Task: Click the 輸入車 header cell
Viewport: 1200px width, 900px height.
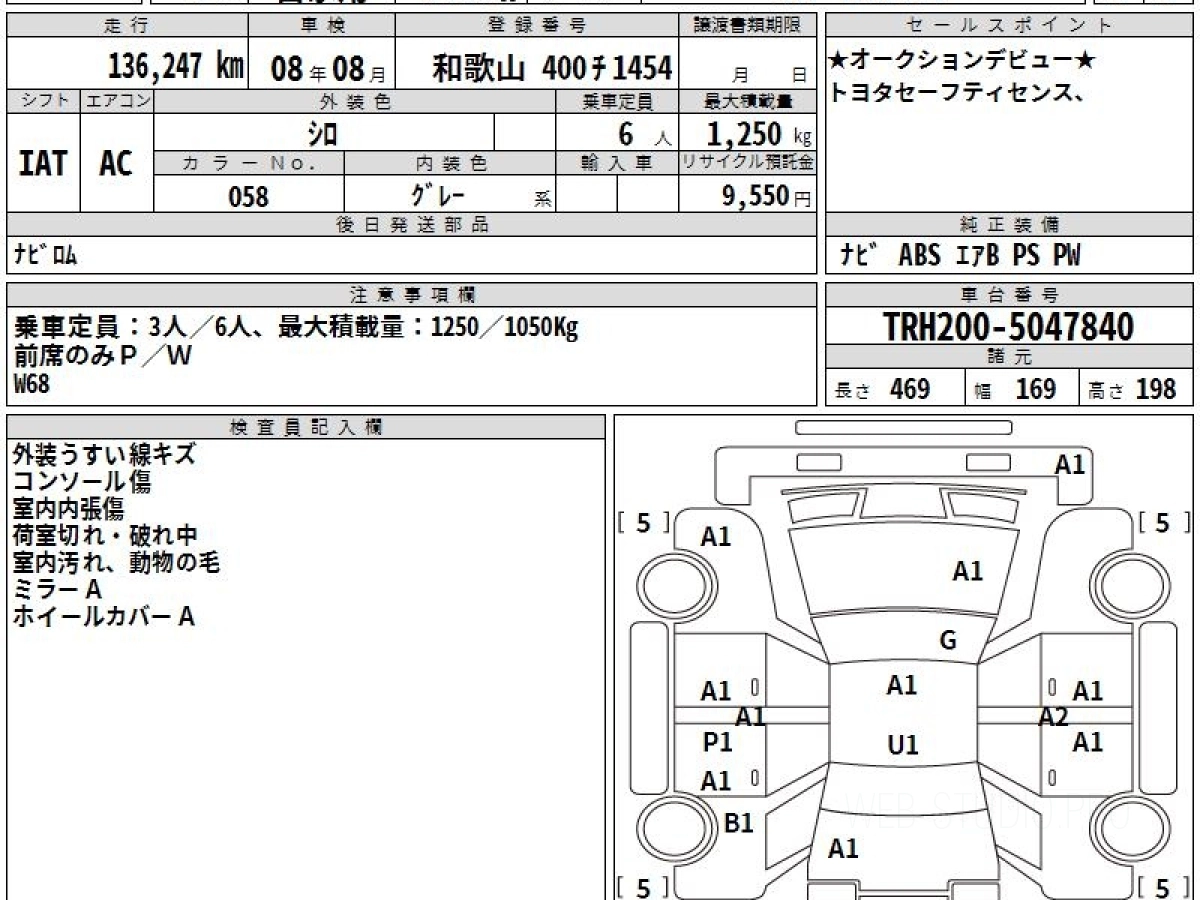Action: pos(617,163)
